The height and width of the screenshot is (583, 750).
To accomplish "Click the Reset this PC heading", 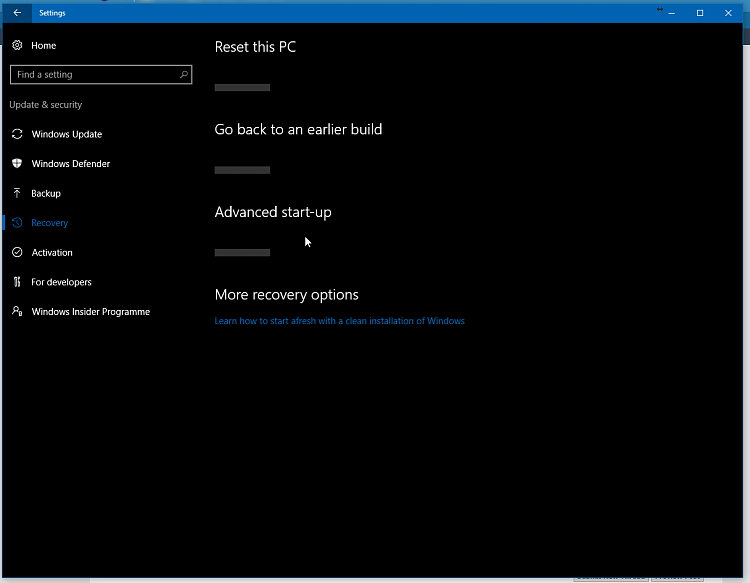I will pos(255,47).
